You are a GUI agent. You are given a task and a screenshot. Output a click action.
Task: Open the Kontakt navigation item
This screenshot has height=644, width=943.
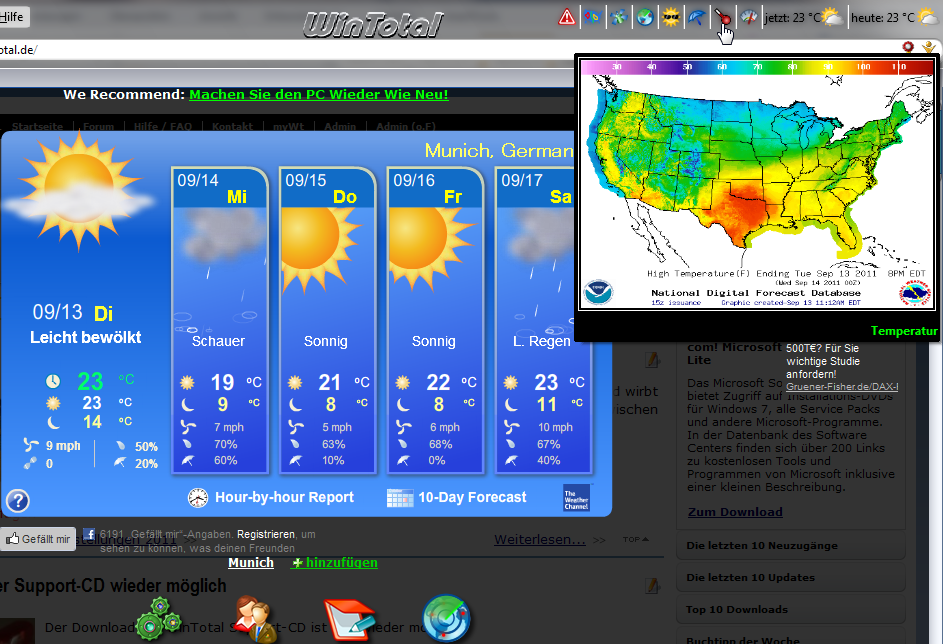coord(232,126)
